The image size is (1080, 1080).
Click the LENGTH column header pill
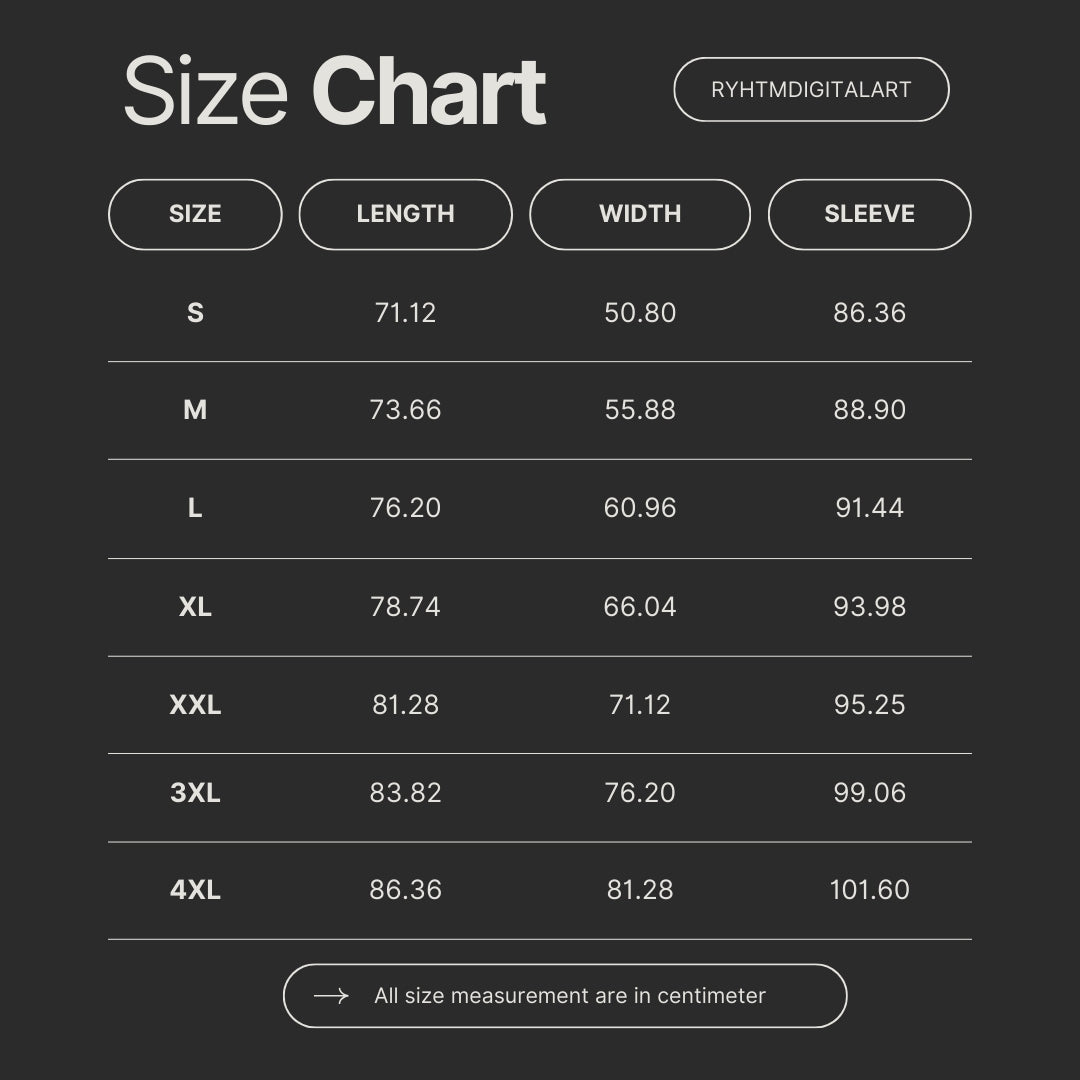click(x=405, y=214)
